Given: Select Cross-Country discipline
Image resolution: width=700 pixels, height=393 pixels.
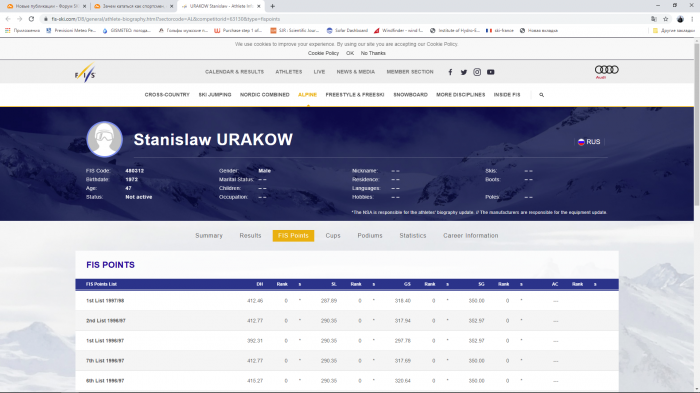Looking at the screenshot, I should [x=167, y=95].
